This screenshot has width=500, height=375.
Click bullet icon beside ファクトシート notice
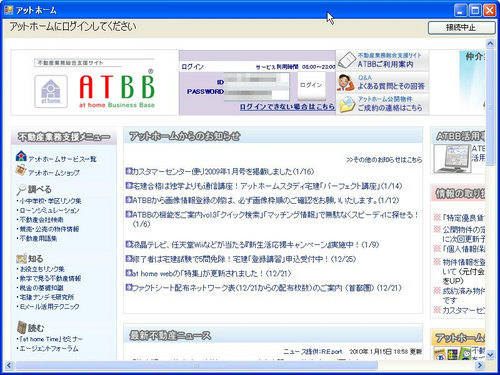(129, 287)
